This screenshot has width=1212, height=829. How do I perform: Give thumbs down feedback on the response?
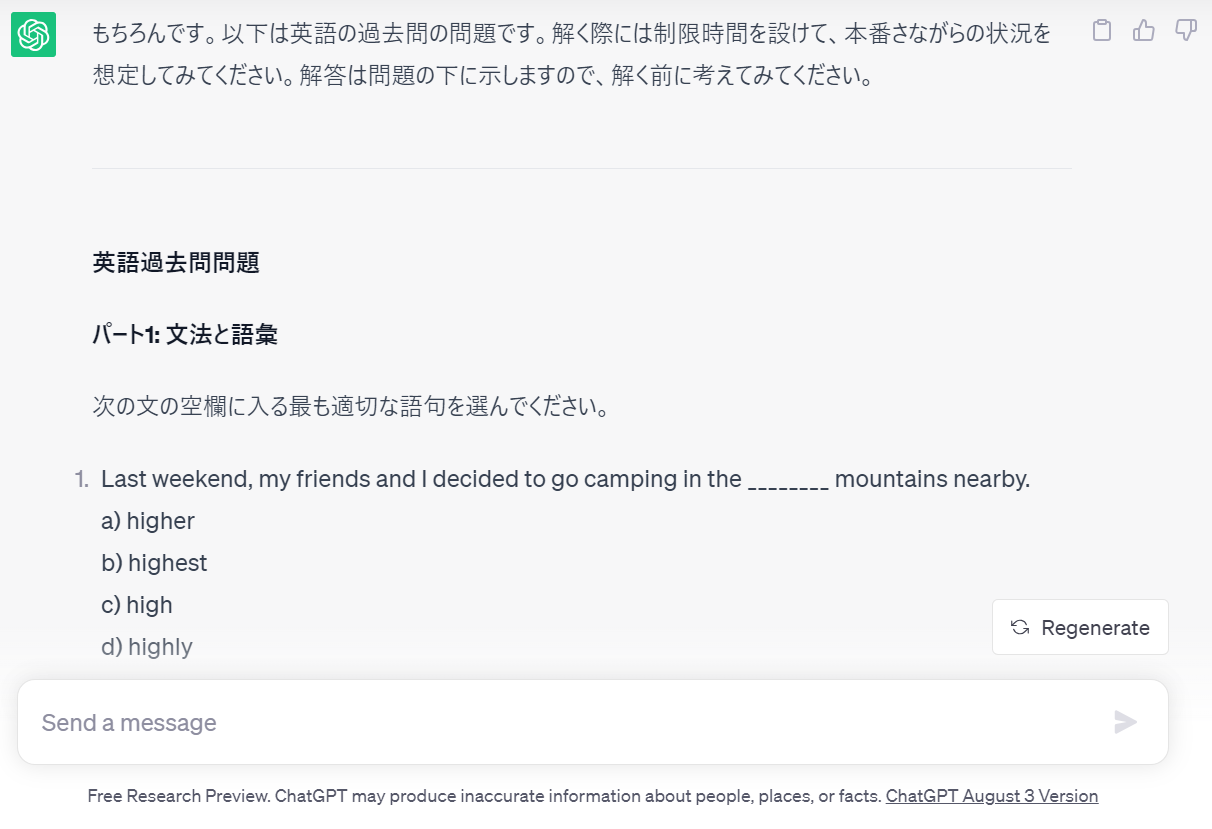coord(1184,31)
